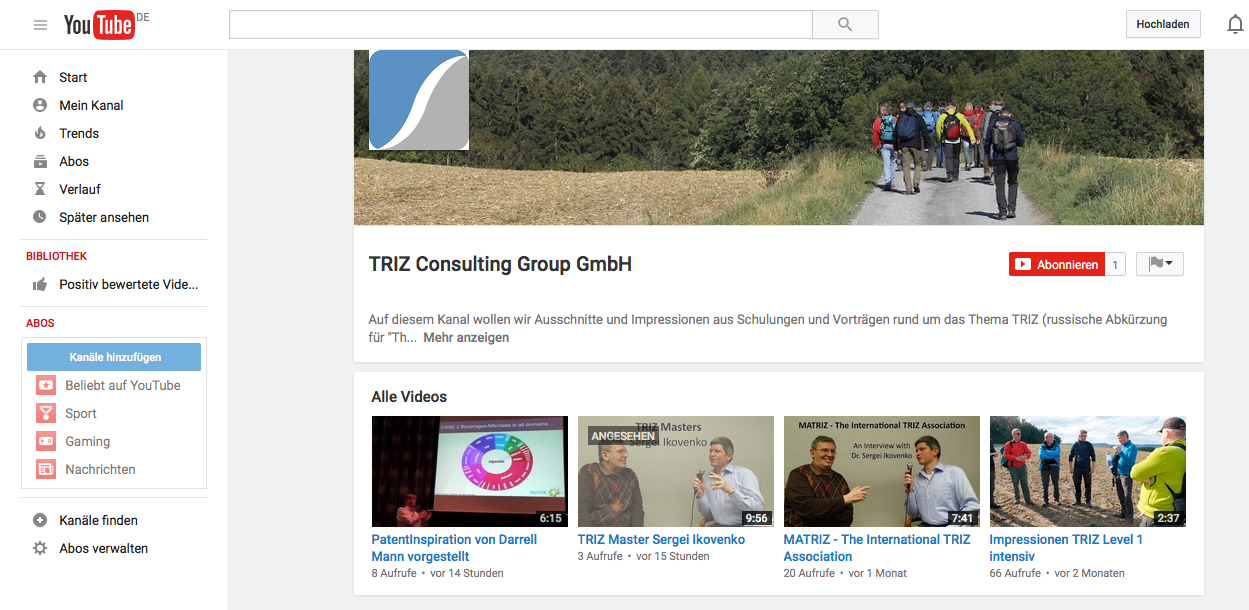Open Mein Kanal in sidebar
The height and width of the screenshot is (610, 1249).
[91, 105]
